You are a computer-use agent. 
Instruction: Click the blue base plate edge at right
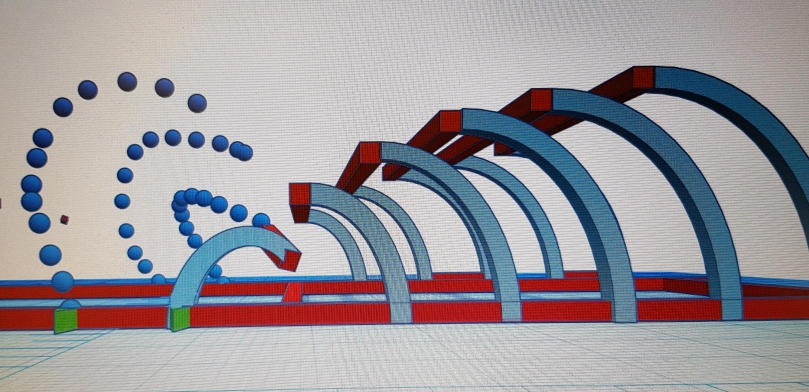pyautogui.click(x=774, y=282)
